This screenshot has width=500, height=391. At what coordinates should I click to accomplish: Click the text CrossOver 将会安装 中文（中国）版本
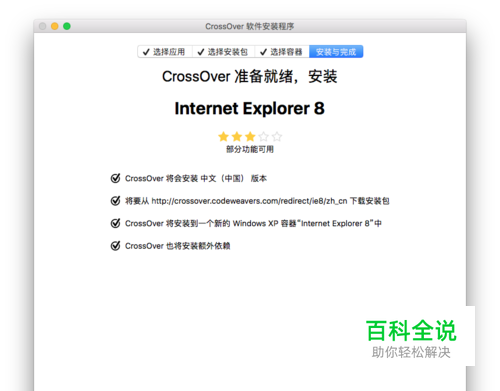point(196,178)
